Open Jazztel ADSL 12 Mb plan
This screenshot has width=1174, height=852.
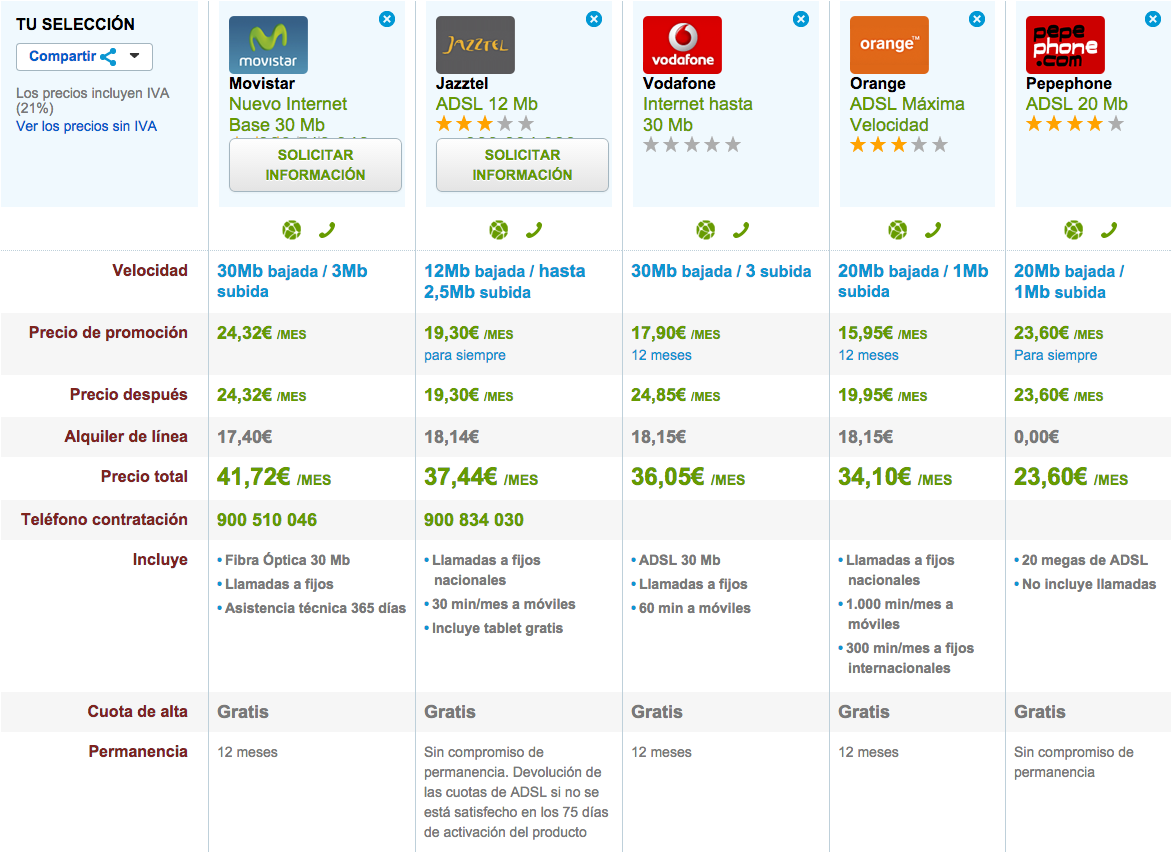pos(487,104)
